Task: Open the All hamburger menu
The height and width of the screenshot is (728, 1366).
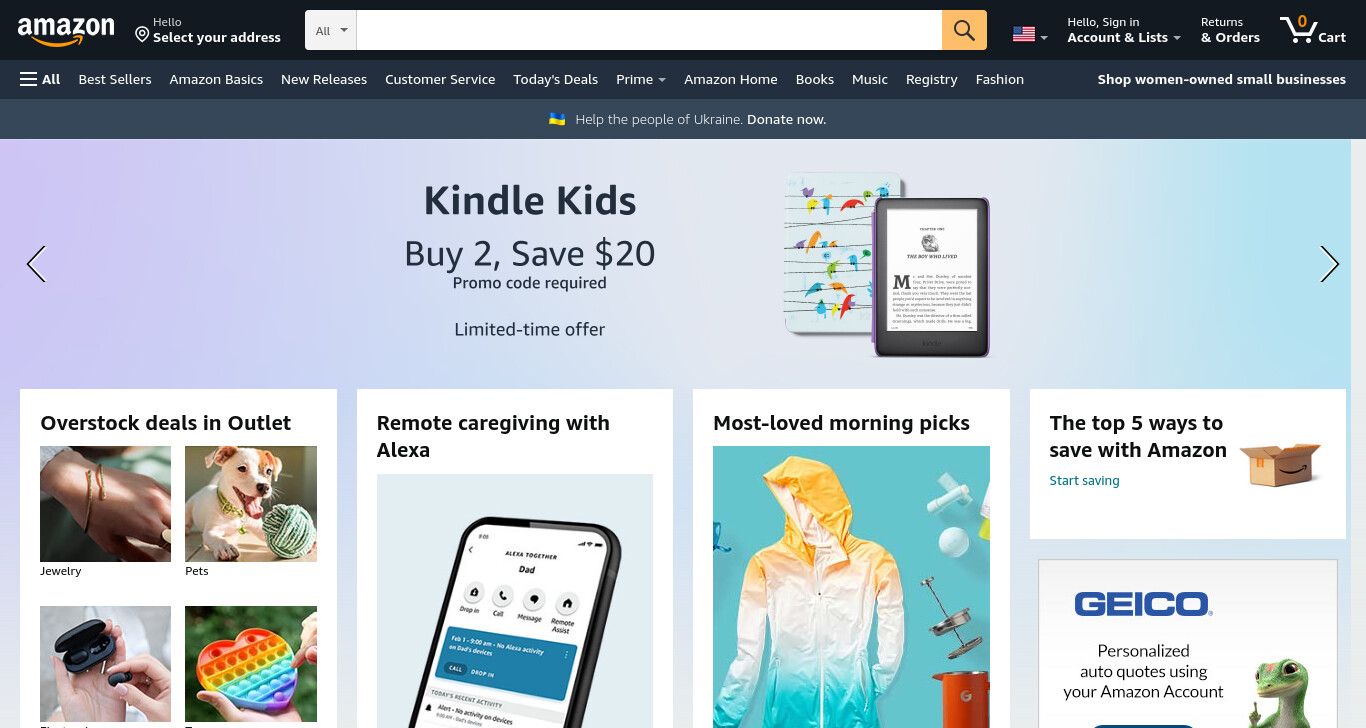Action: click(40, 79)
